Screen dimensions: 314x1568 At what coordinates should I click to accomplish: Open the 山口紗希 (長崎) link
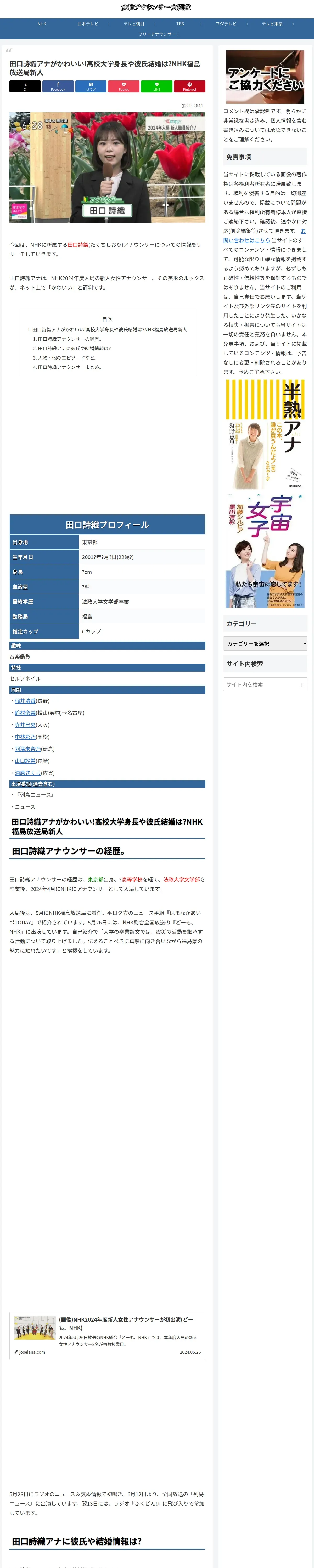point(25,761)
